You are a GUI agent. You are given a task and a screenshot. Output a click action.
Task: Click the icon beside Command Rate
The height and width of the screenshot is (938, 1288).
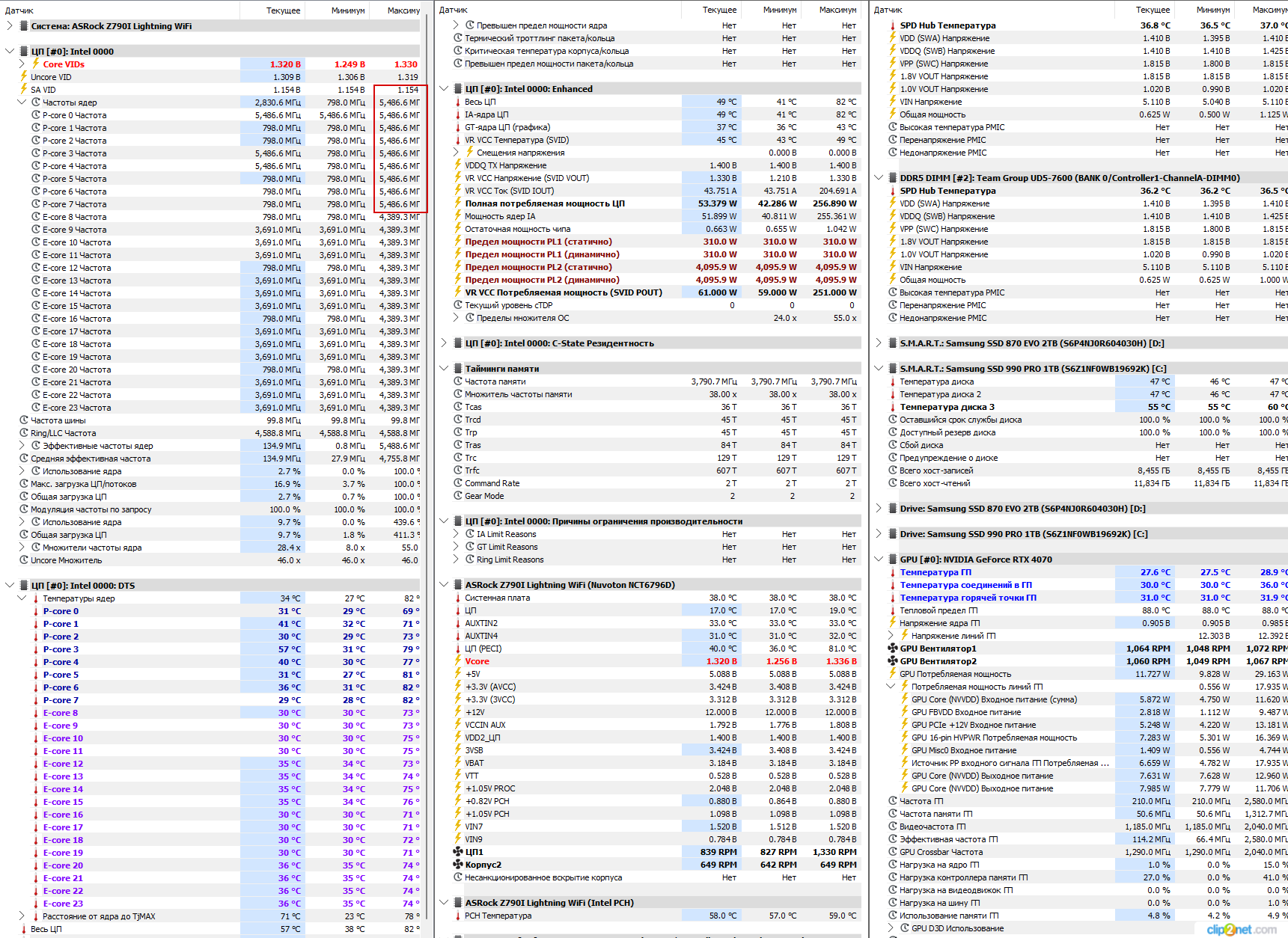pos(457,482)
